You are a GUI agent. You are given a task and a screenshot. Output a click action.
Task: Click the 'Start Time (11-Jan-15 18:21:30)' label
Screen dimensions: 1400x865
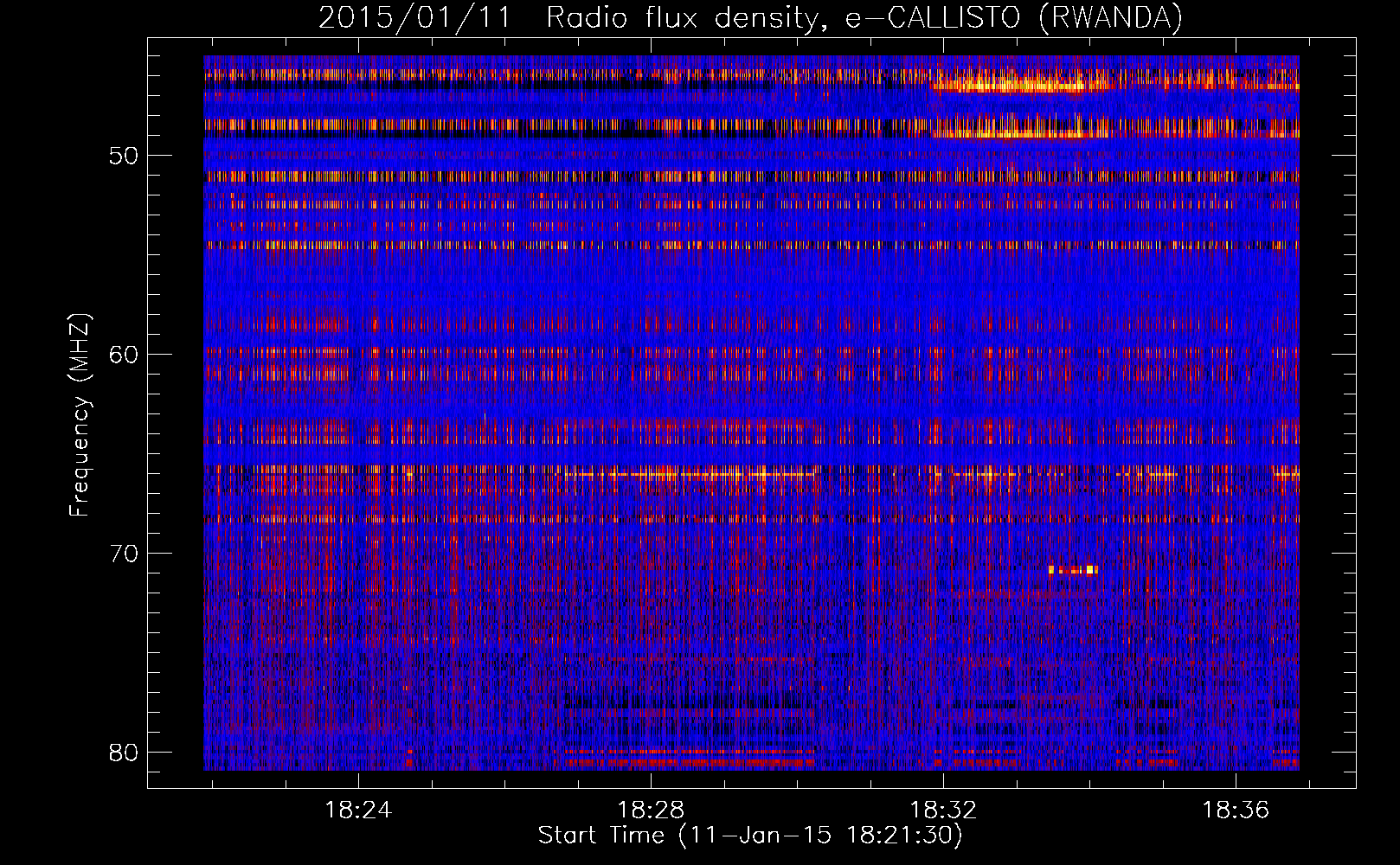pyautogui.click(x=750, y=836)
